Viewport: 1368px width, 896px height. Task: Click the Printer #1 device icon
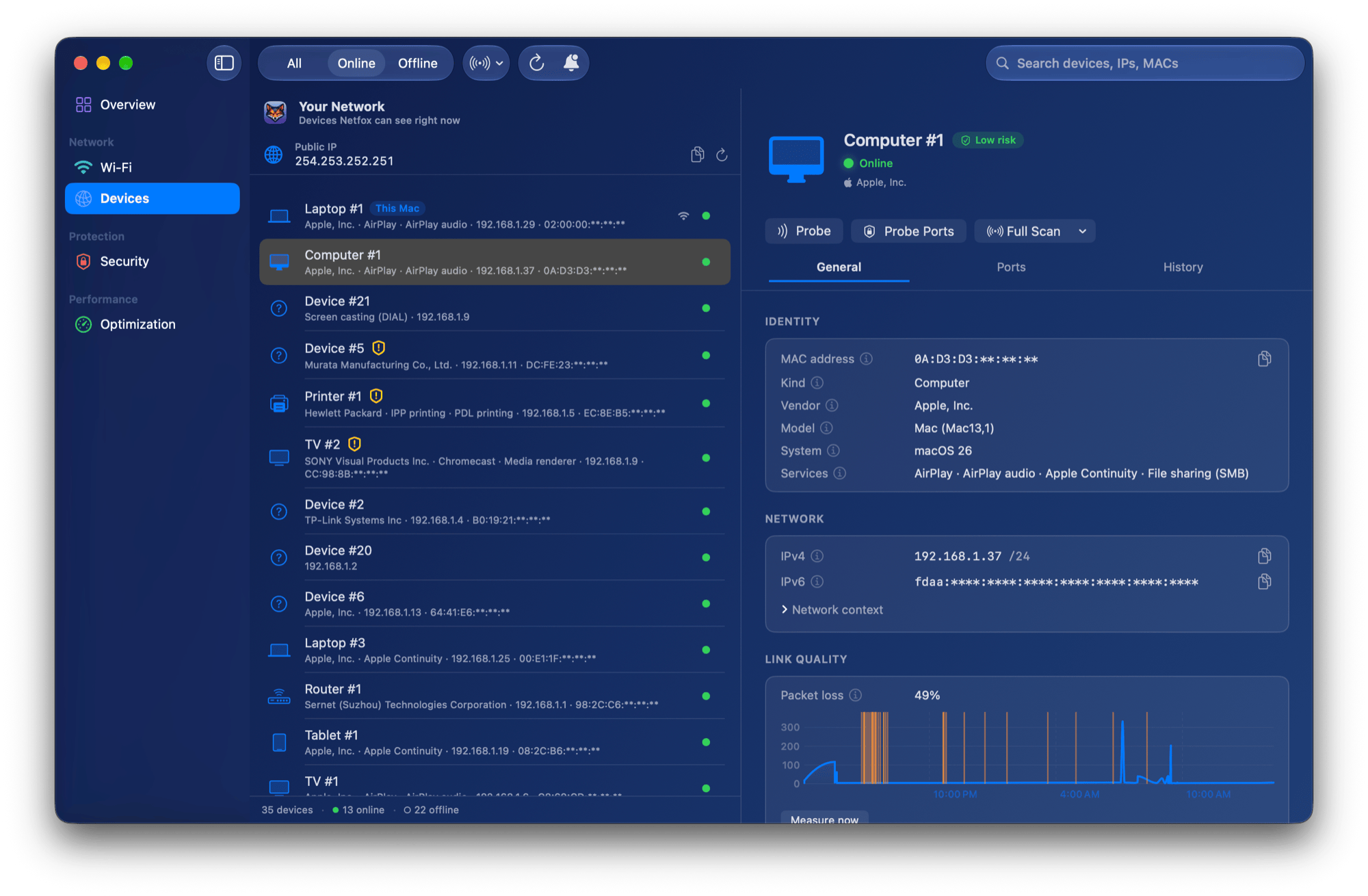tap(279, 404)
